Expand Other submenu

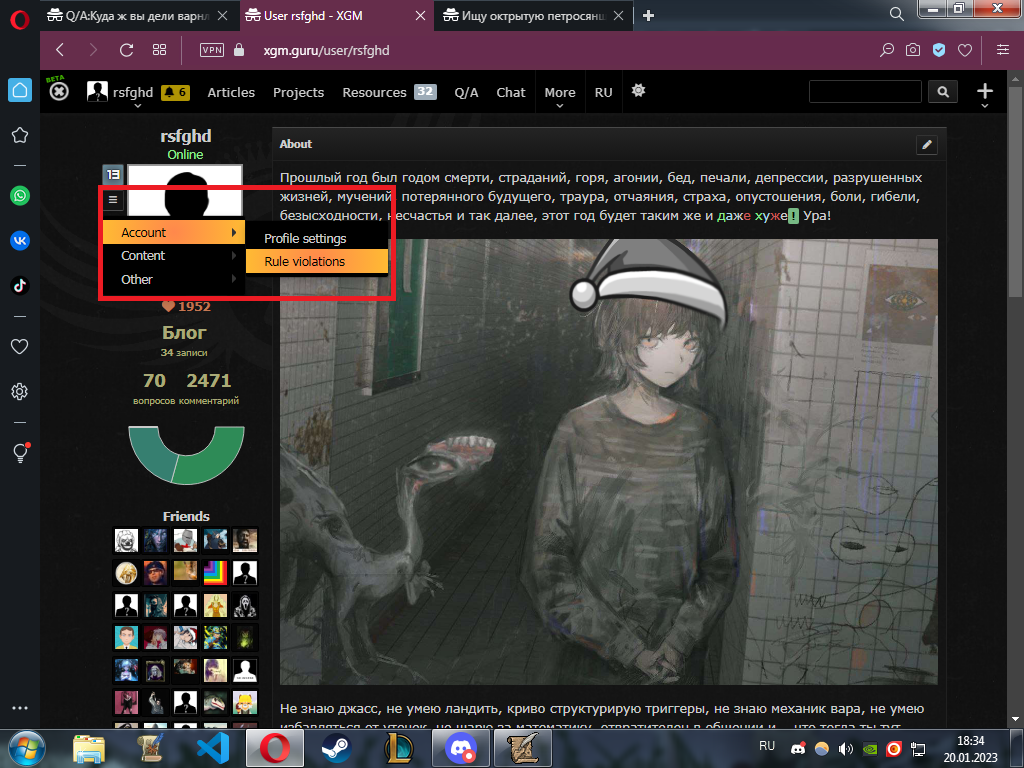click(174, 280)
